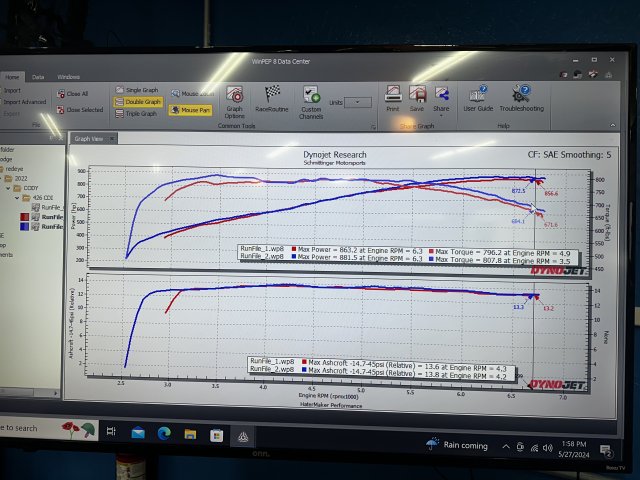Expand the Share dropdown arrow
The image size is (640, 480).
[x=441, y=116]
